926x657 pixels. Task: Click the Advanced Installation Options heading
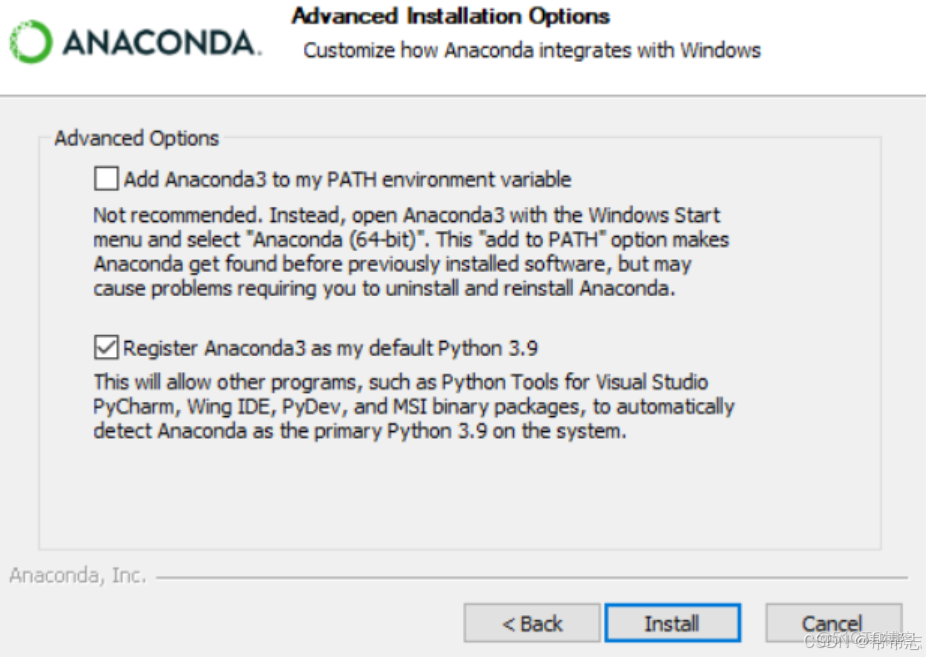[x=450, y=16]
